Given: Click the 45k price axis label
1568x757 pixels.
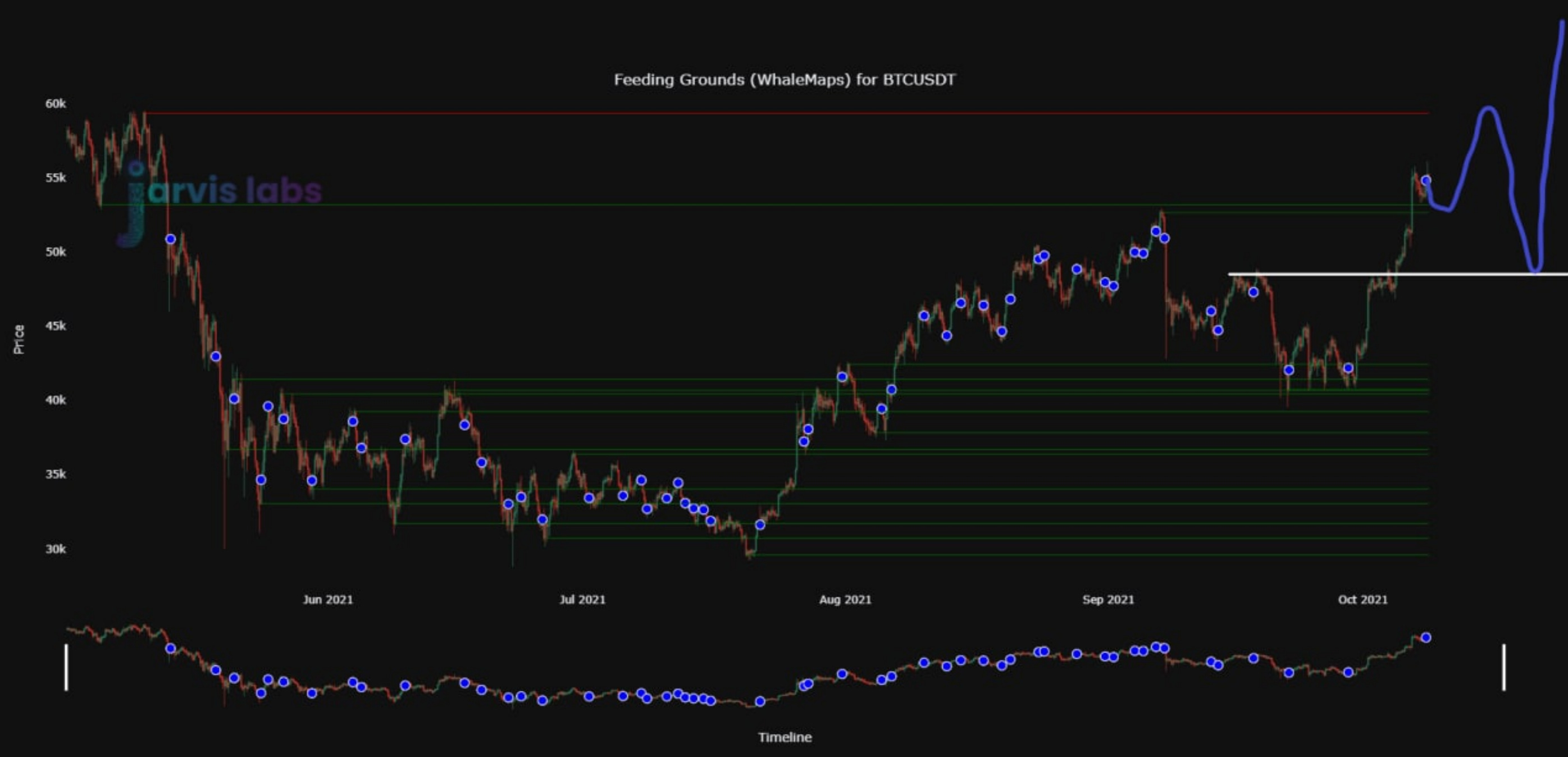Looking at the screenshot, I should 56,326.
